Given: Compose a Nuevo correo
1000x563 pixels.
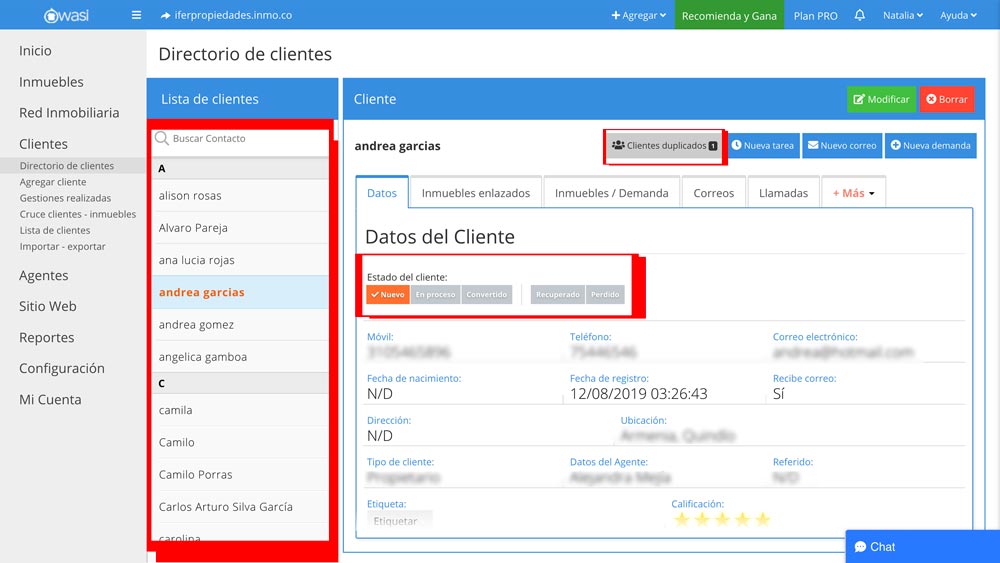Looking at the screenshot, I should [x=840, y=146].
